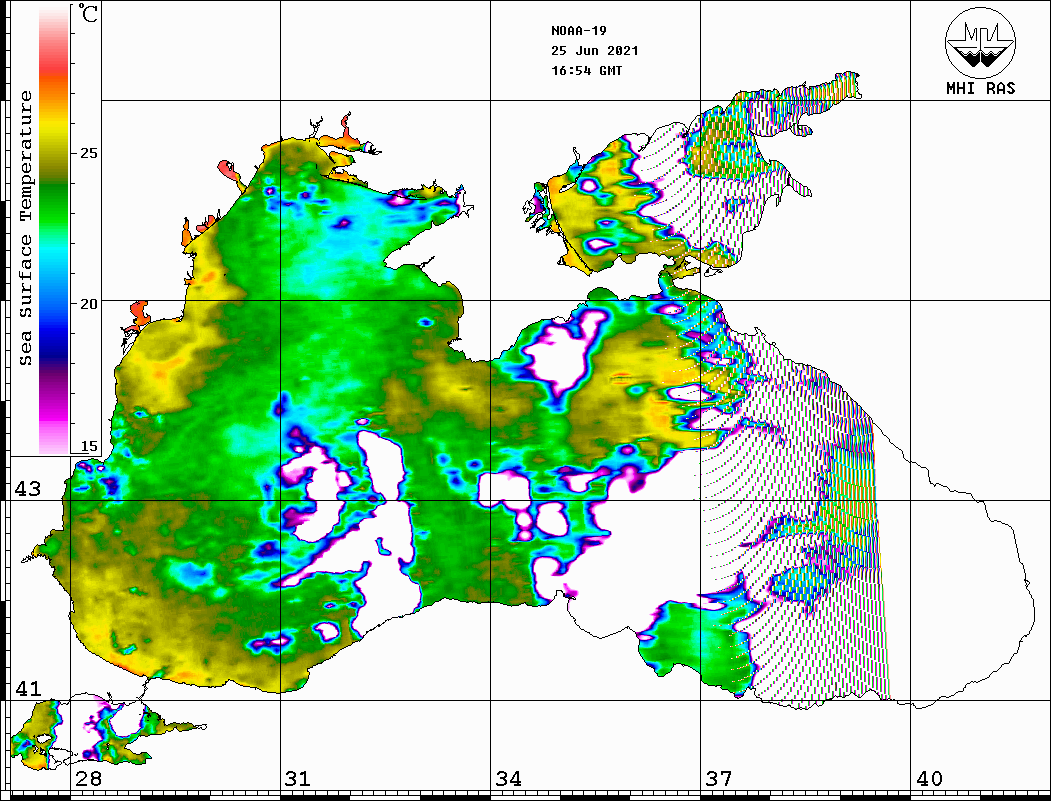This screenshot has height=801, width=1051.
Task: Click the longitude label '40'
Action: pos(929,778)
